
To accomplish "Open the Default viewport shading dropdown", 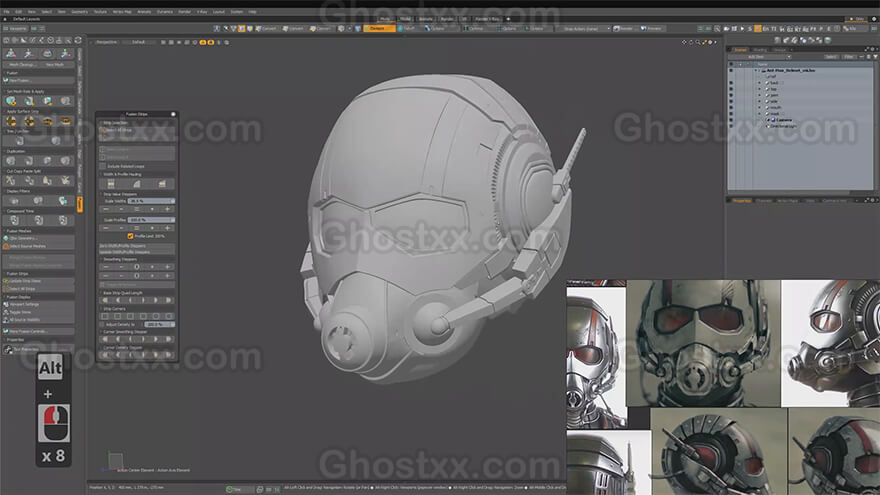I will 139,42.
